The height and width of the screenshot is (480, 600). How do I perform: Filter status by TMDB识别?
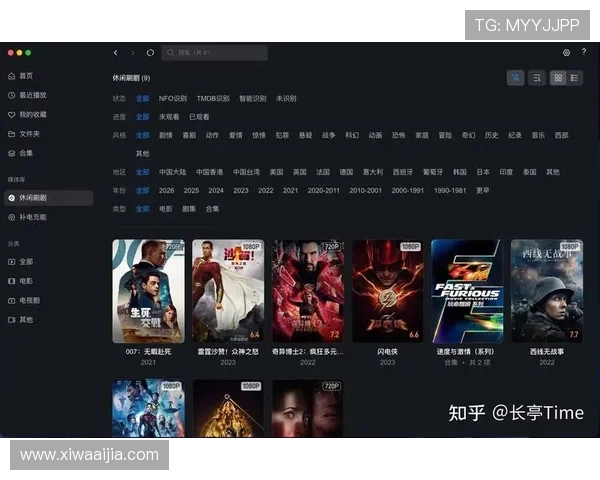point(213,98)
